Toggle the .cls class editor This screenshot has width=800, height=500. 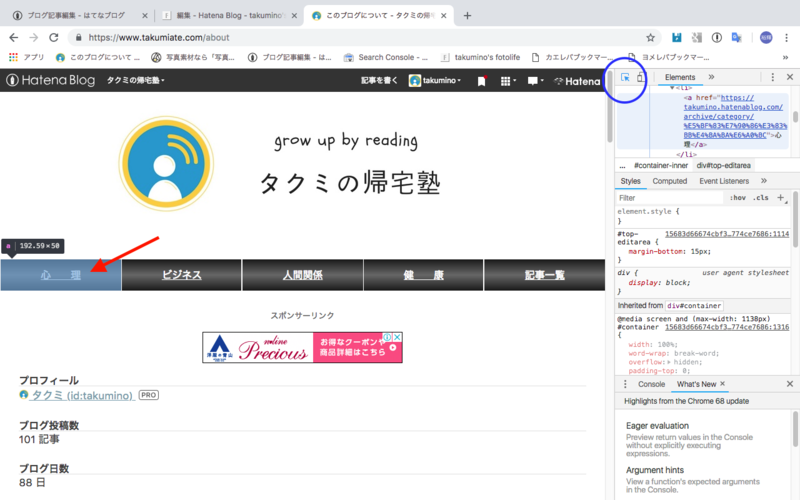point(761,197)
